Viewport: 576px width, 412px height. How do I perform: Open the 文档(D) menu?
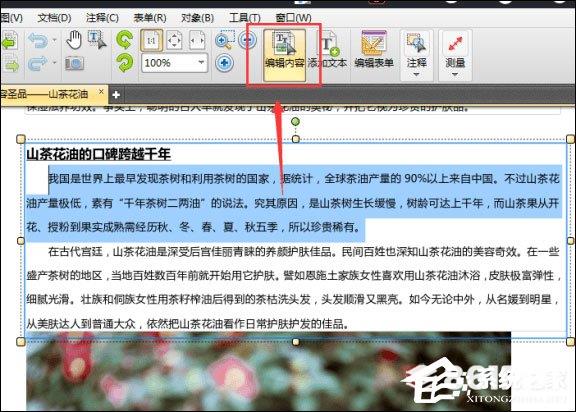point(54,18)
